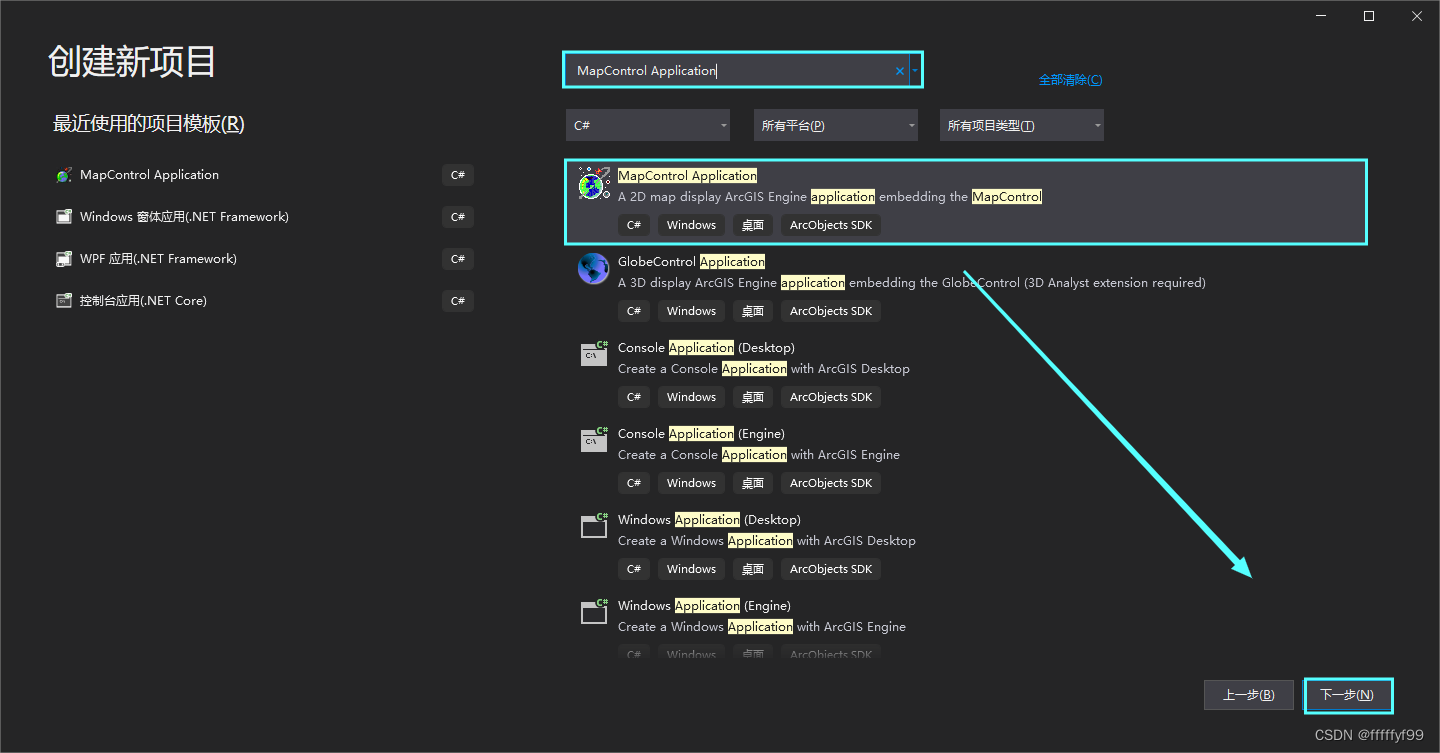Close the create new project dialog
The height and width of the screenshot is (753, 1440).
1417,16
